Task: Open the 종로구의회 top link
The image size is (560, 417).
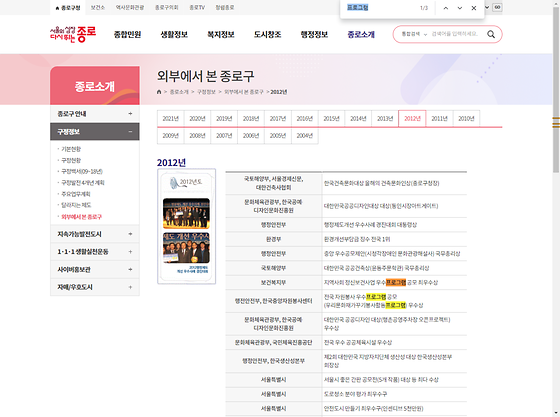Action: pos(167,7)
